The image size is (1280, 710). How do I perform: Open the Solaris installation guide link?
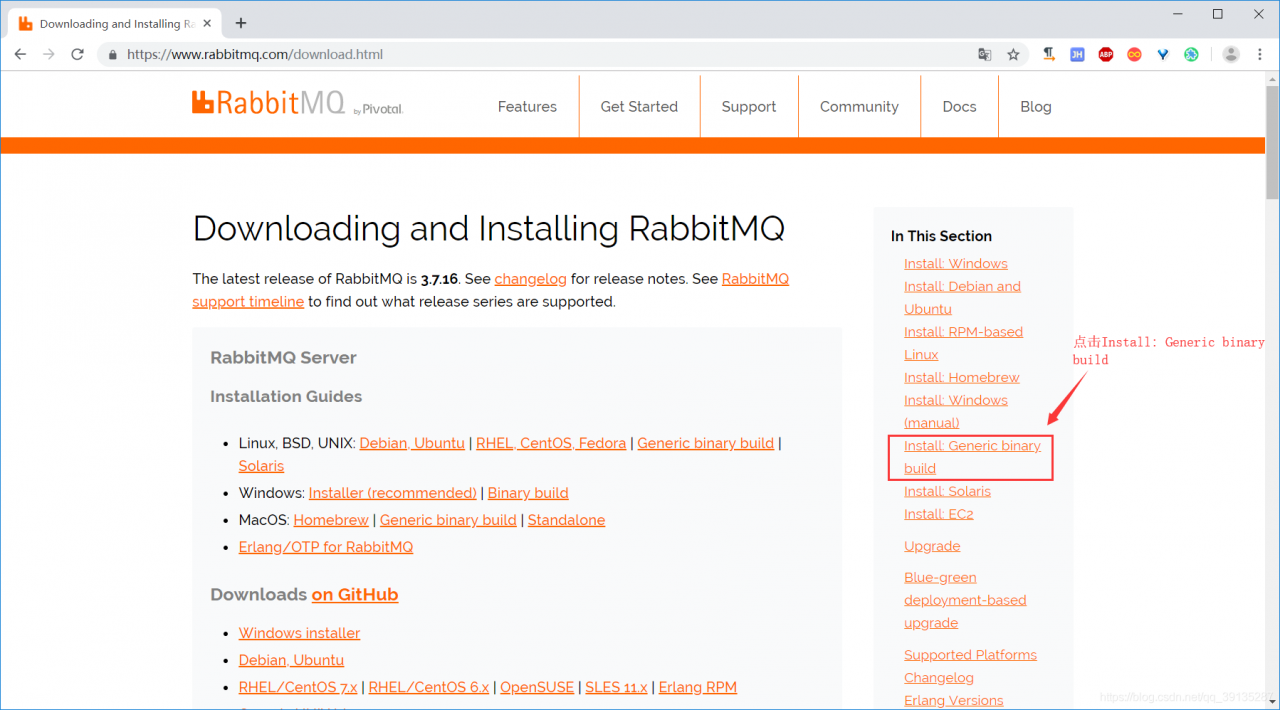(261, 466)
